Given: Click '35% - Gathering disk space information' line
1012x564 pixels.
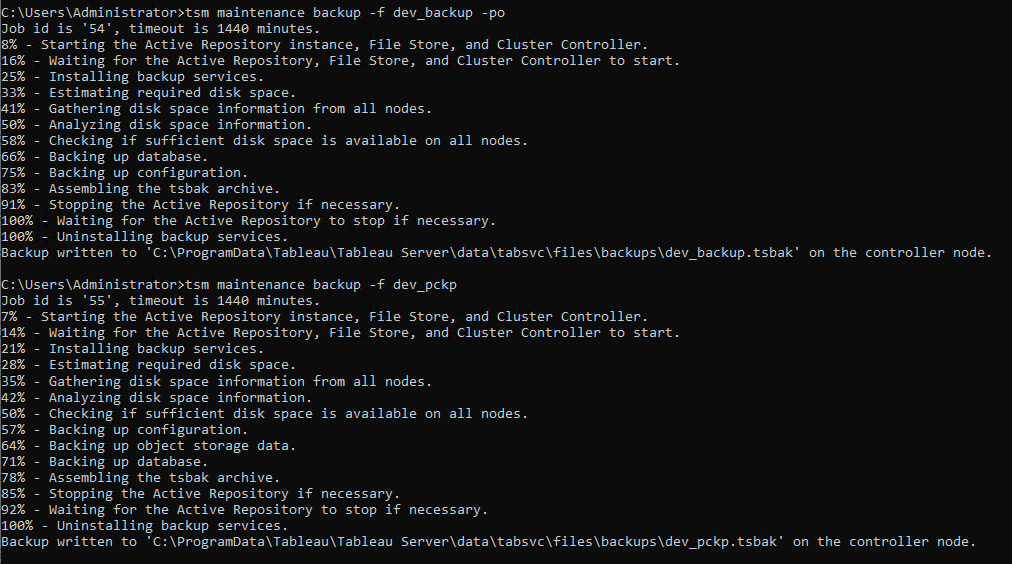Looking at the screenshot, I should pyautogui.click(x=216, y=382).
